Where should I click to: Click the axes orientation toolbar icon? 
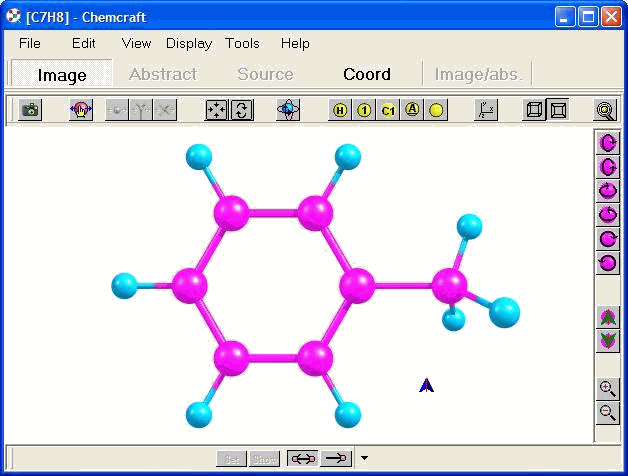pyautogui.click(x=486, y=110)
